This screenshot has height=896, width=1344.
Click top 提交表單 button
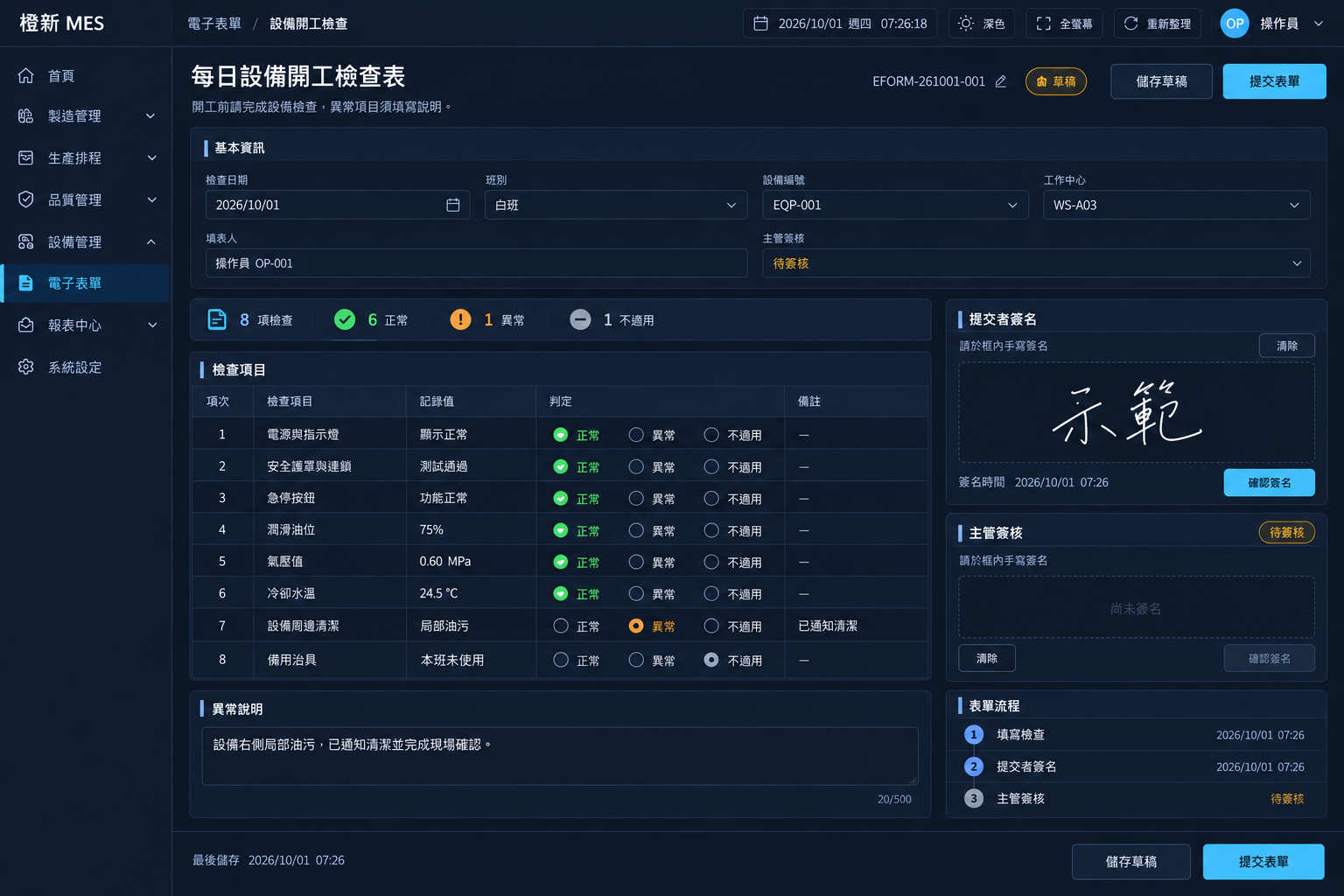pyautogui.click(x=1274, y=81)
